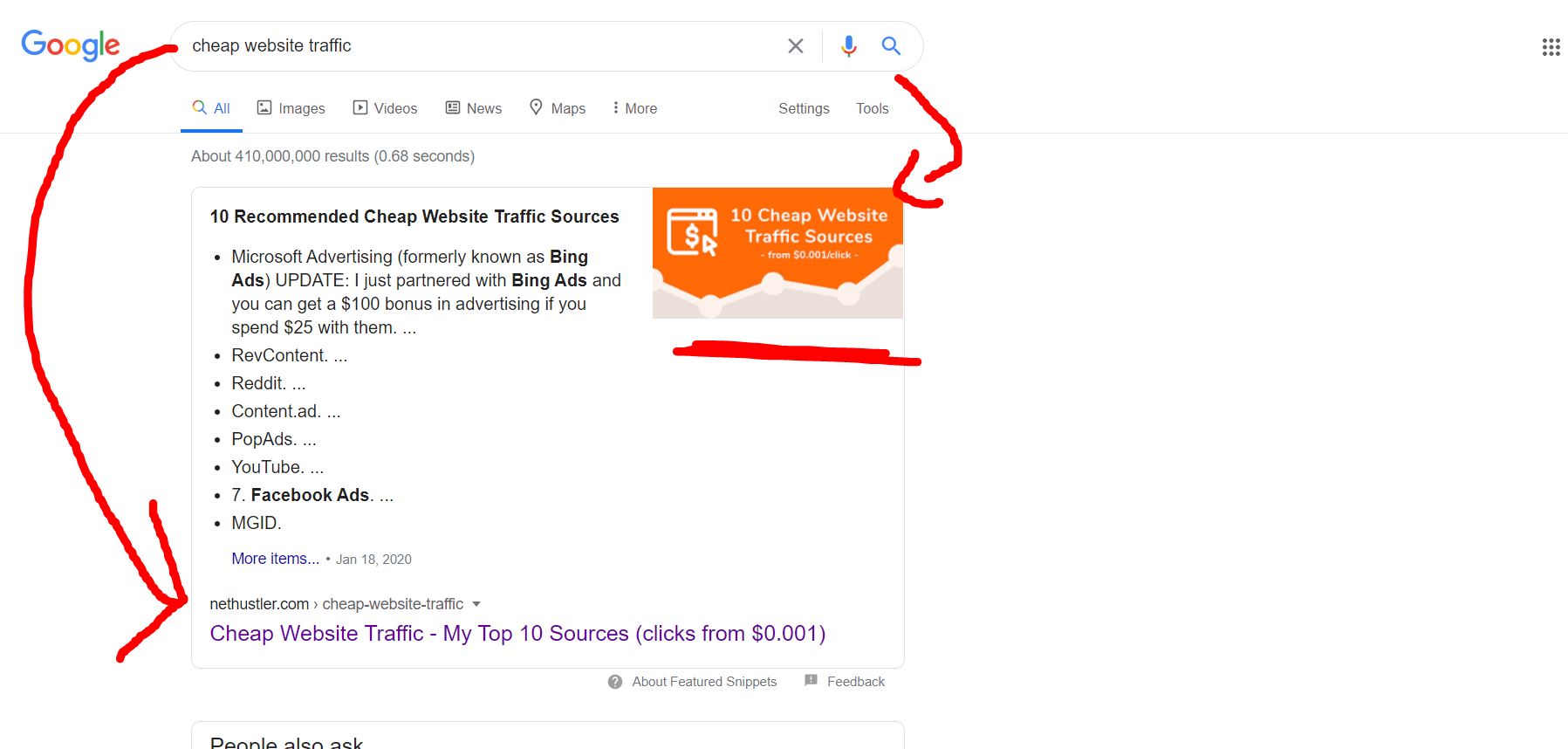
Task: Click the 'MGID.' list item
Action: tap(256, 523)
